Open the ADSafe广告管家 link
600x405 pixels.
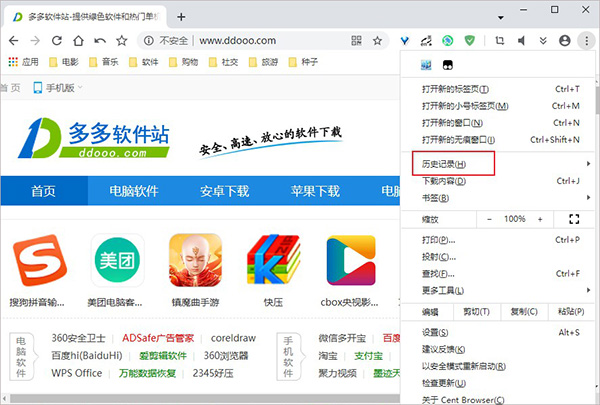(x=158, y=338)
